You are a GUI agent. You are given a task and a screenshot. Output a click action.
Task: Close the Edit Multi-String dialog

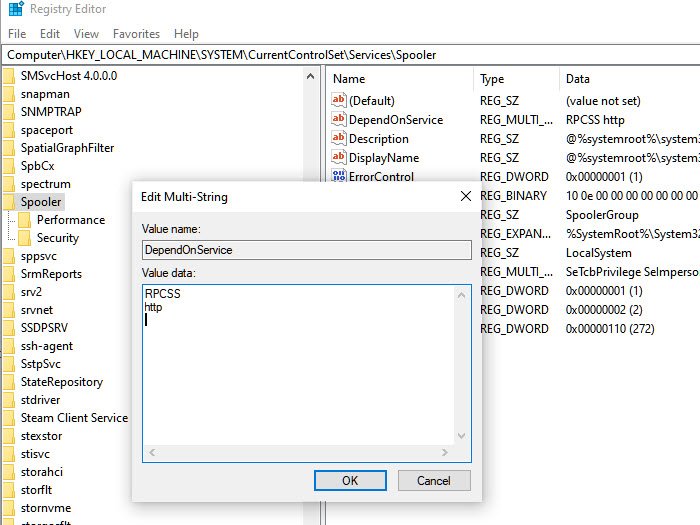coord(466,196)
